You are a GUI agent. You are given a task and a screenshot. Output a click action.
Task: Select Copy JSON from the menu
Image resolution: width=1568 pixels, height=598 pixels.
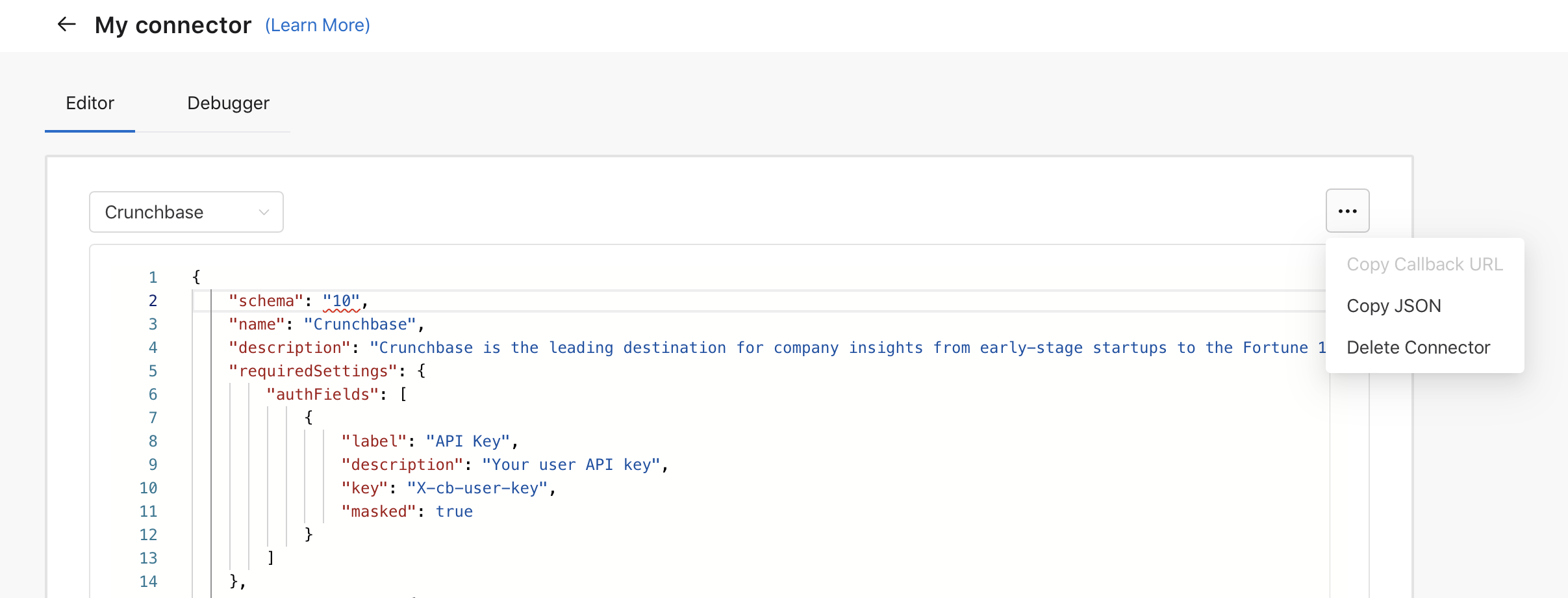[x=1393, y=306]
